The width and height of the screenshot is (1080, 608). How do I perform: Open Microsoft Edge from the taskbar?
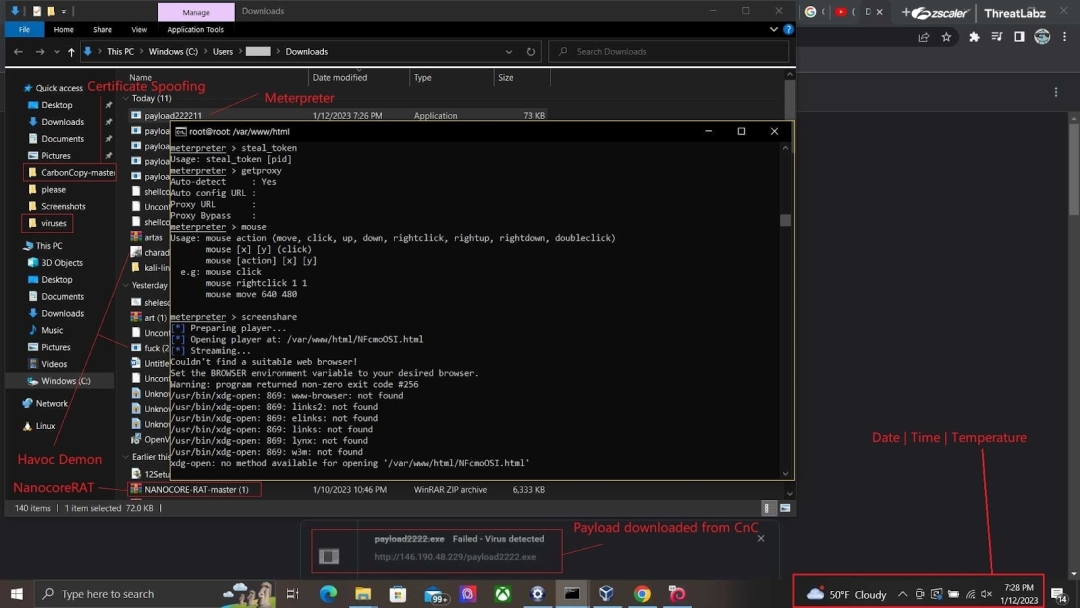(x=329, y=593)
